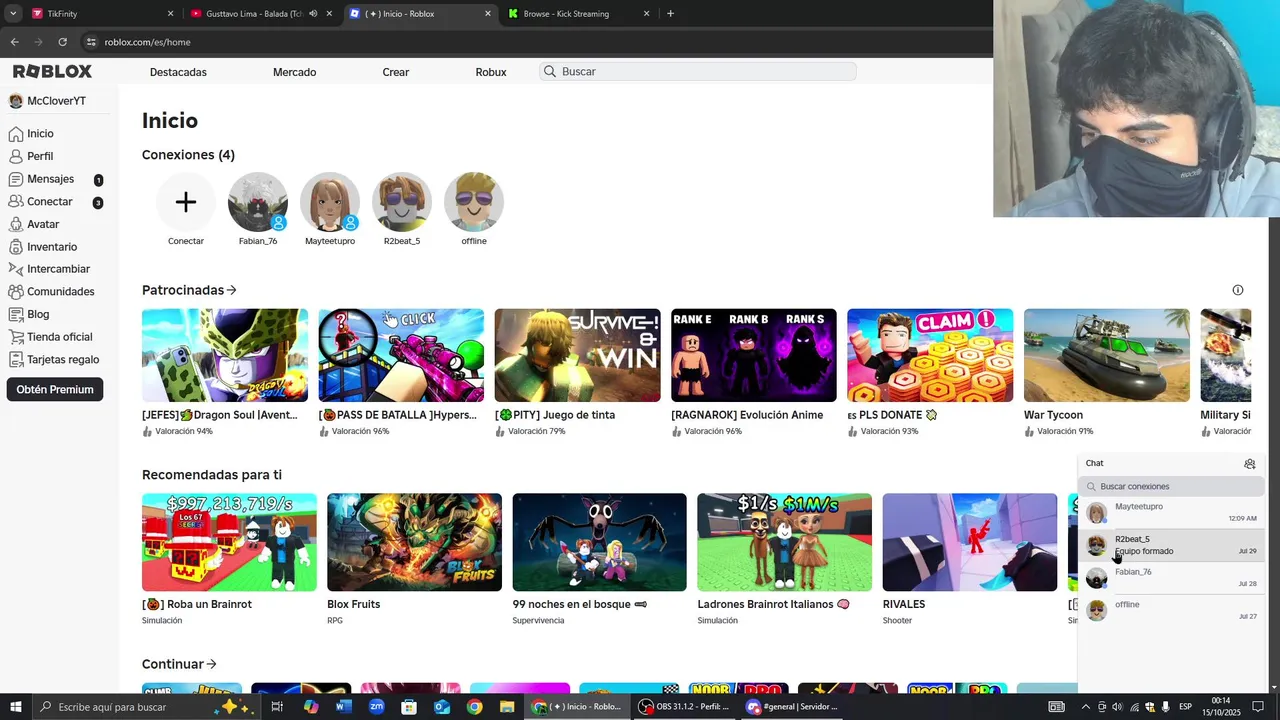The height and width of the screenshot is (720, 1280).
Task: Open Word from the taskbar
Action: 344,707
